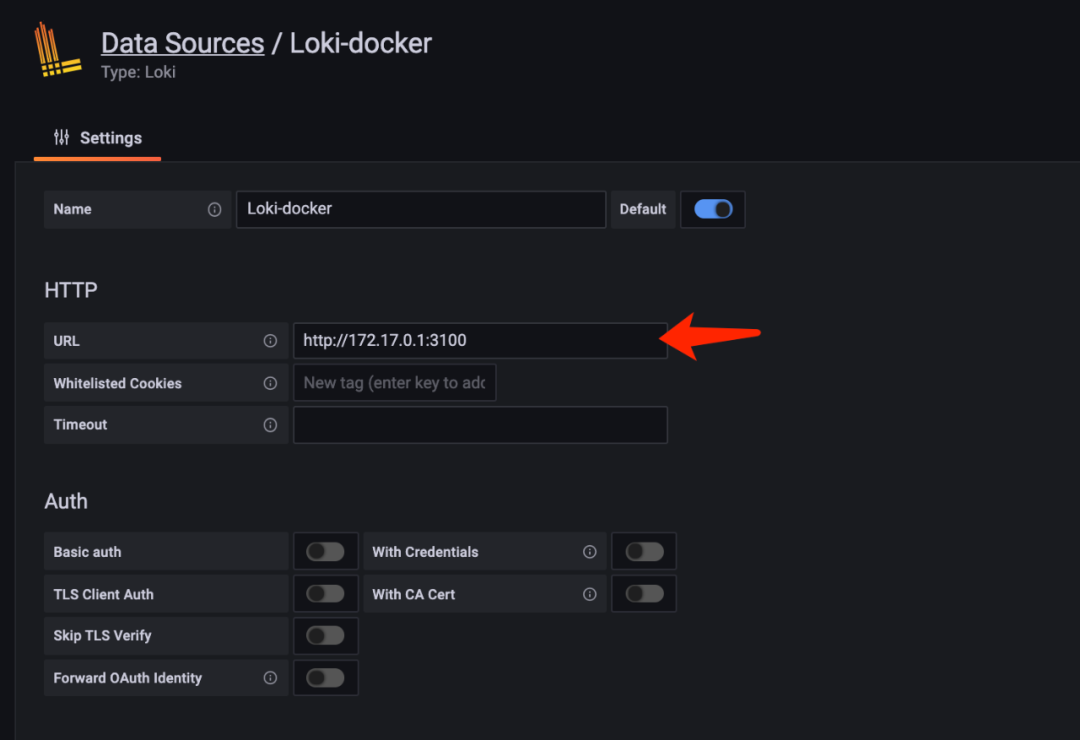1080x740 pixels.
Task: Click the Settings sliders icon
Action: tap(61, 138)
